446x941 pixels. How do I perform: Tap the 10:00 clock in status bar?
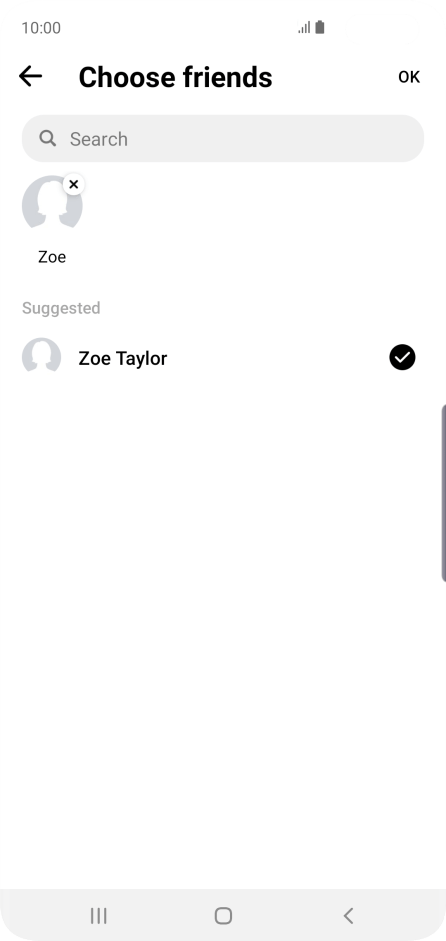(41, 28)
